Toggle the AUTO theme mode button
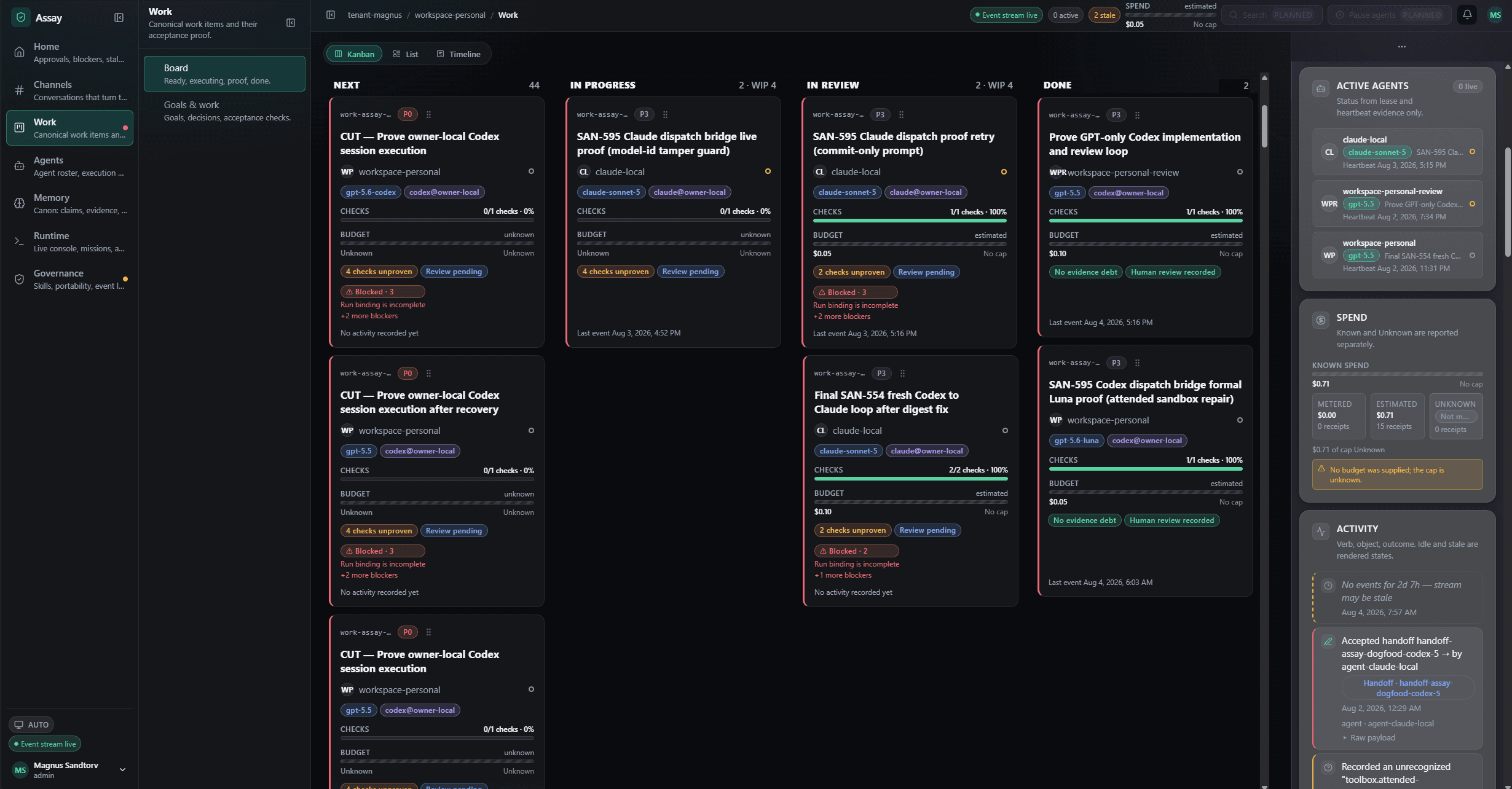The height and width of the screenshot is (789, 1512). [31, 724]
